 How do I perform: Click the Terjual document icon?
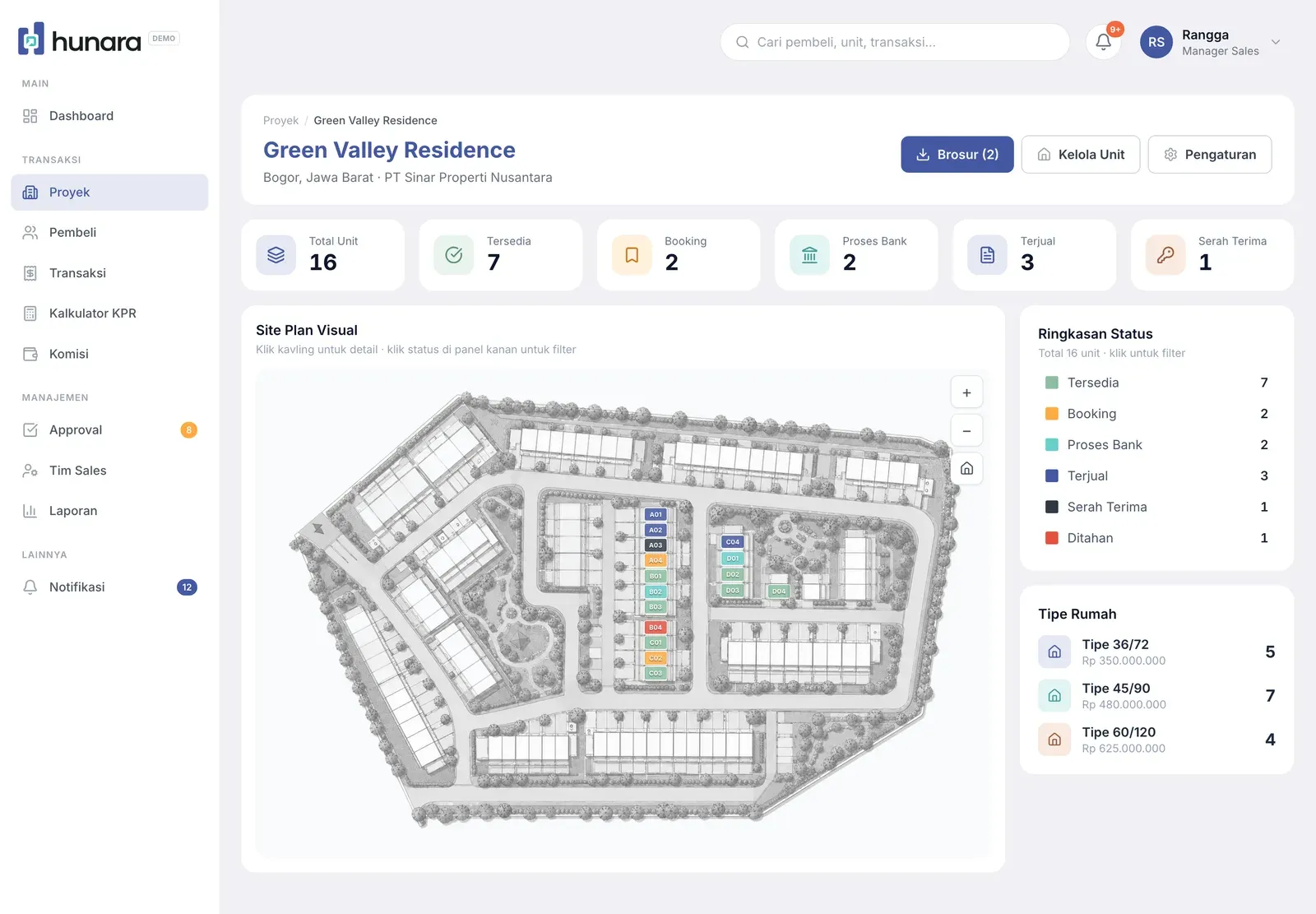pyautogui.click(x=988, y=255)
